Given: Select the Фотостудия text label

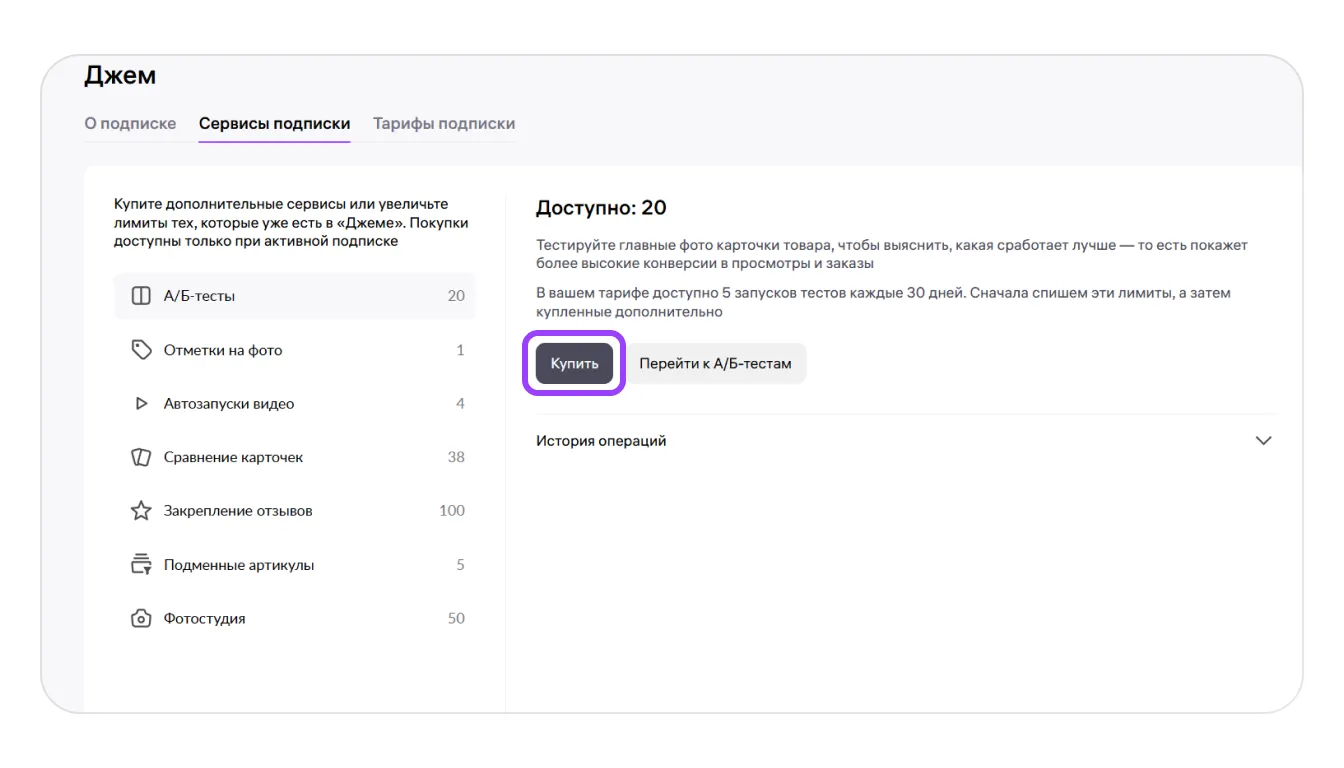Looking at the screenshot, I should point(204,619).
